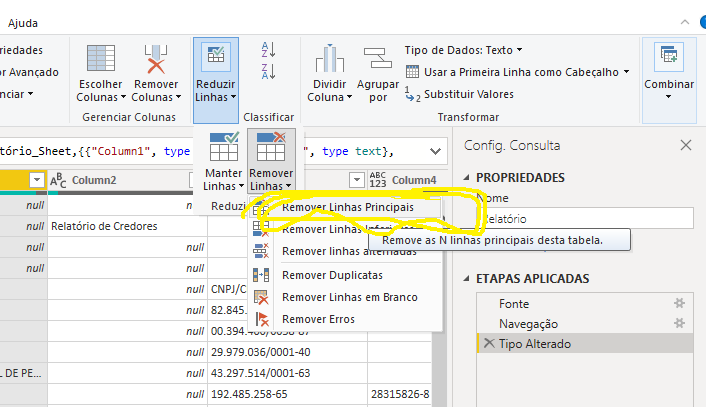Expand the formula bar chevron

(435, 151)
